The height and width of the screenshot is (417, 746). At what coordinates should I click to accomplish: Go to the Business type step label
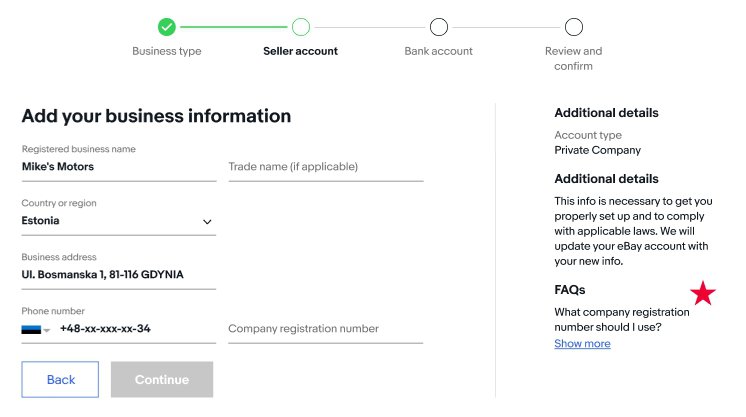pos(167,51)
